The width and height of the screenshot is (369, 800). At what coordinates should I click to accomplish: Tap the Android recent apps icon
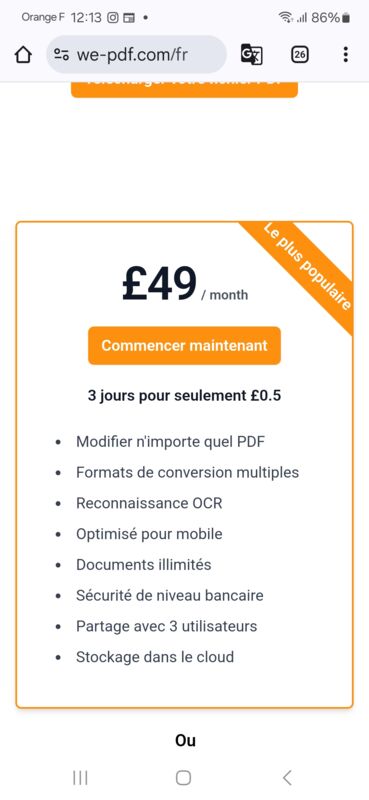coord(80,778)
